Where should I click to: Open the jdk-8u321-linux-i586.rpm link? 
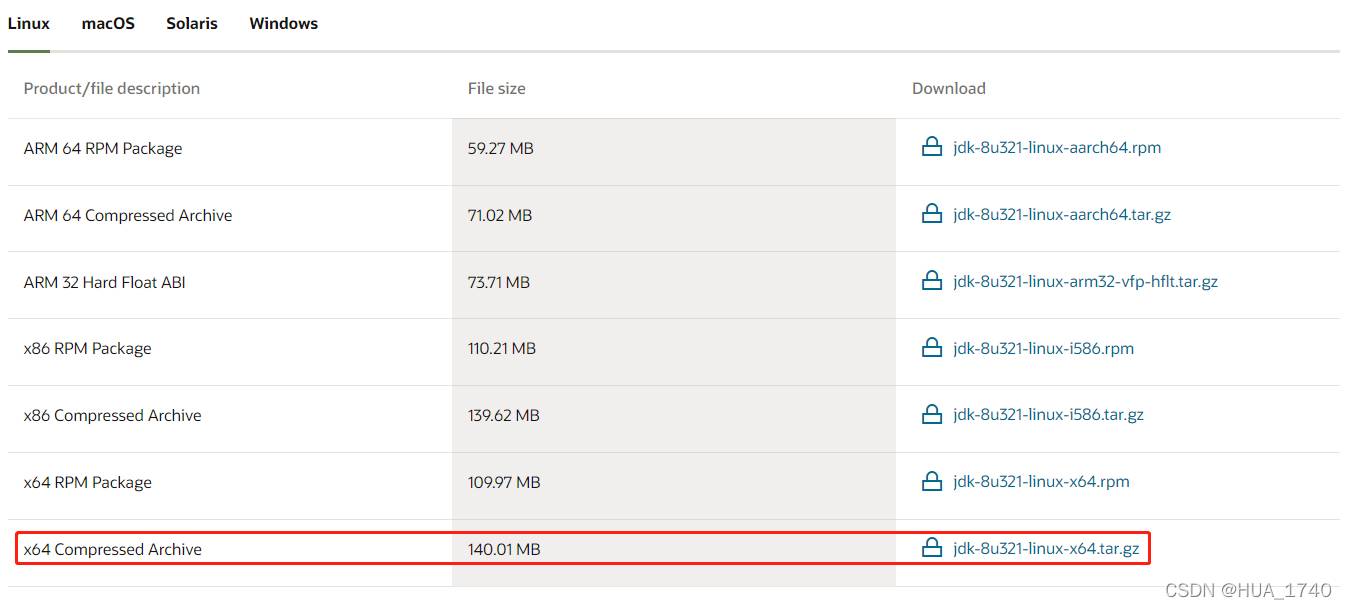point(1043,349)
